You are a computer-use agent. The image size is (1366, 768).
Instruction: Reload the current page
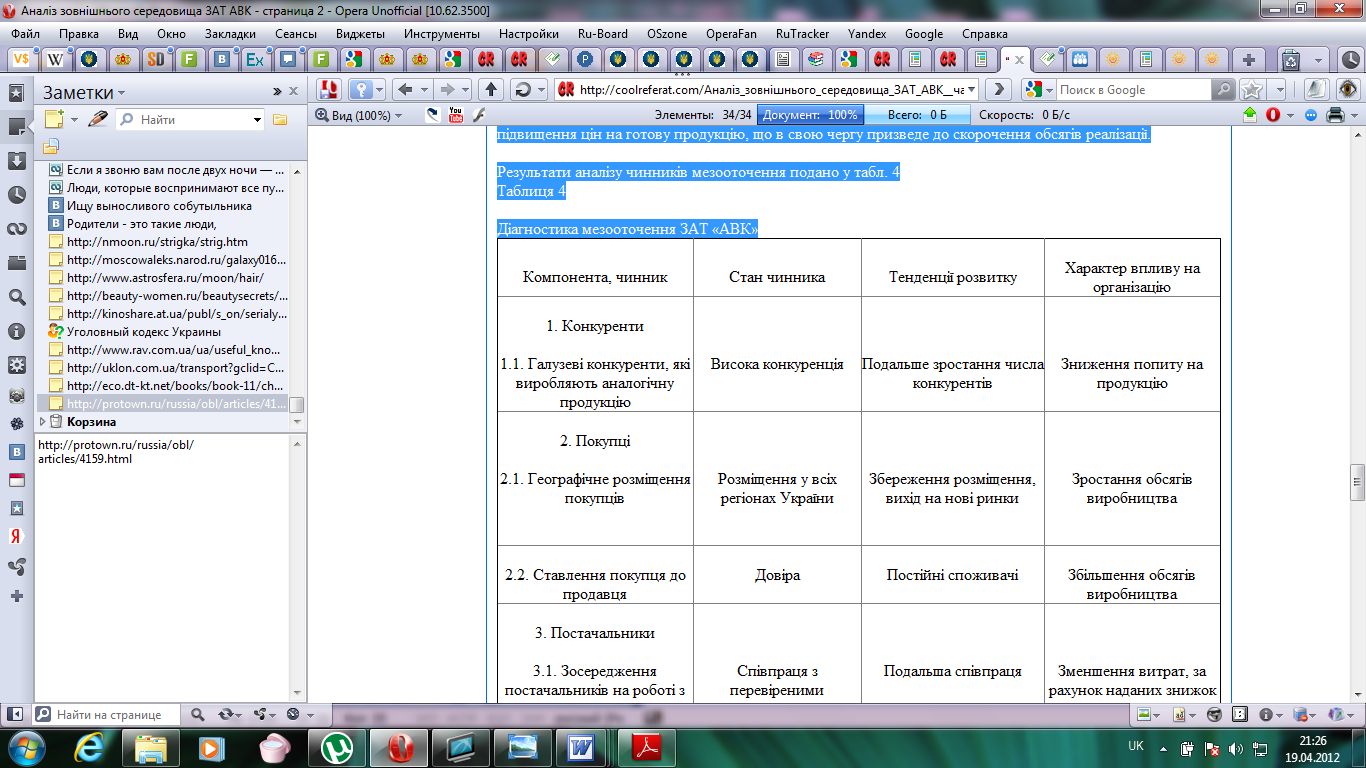pos(522,89)
